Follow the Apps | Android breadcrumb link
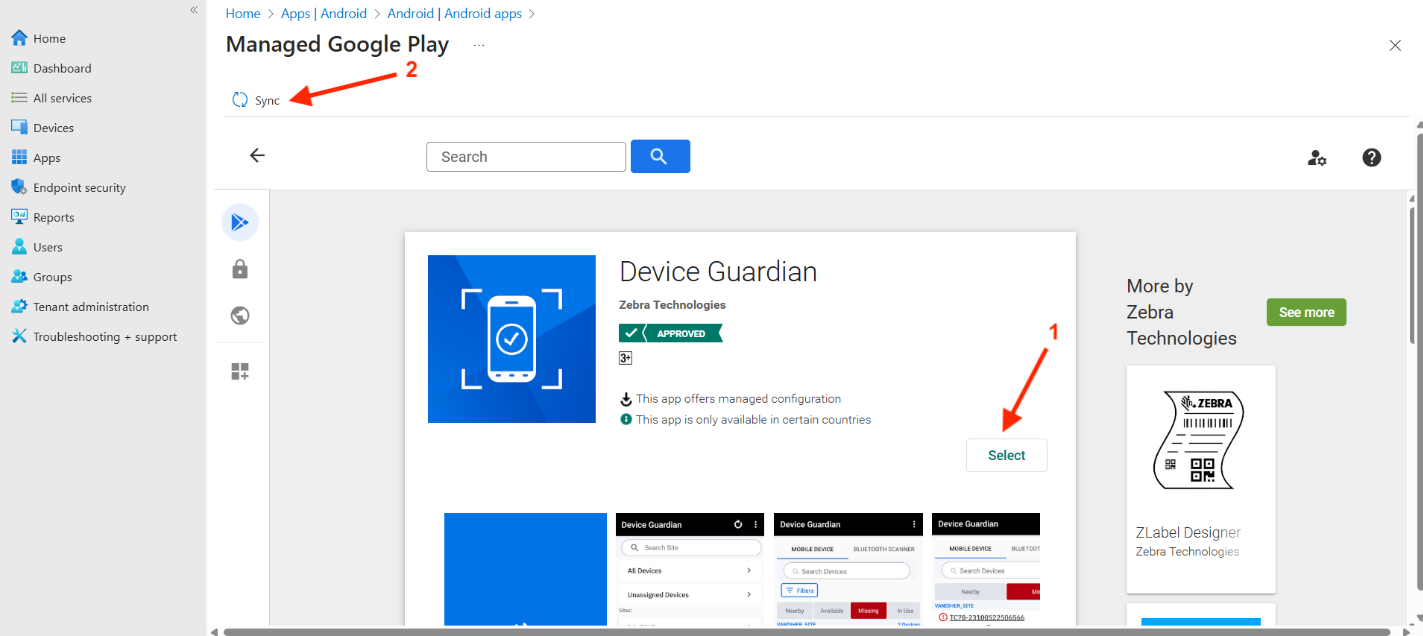This screenshot has width=1423, height=636. tap(324, 14)
